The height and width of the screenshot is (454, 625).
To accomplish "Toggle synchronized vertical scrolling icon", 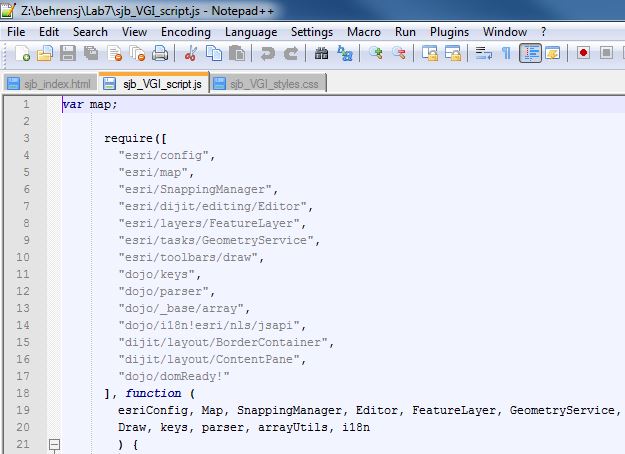I will click(x=429, y=53).
